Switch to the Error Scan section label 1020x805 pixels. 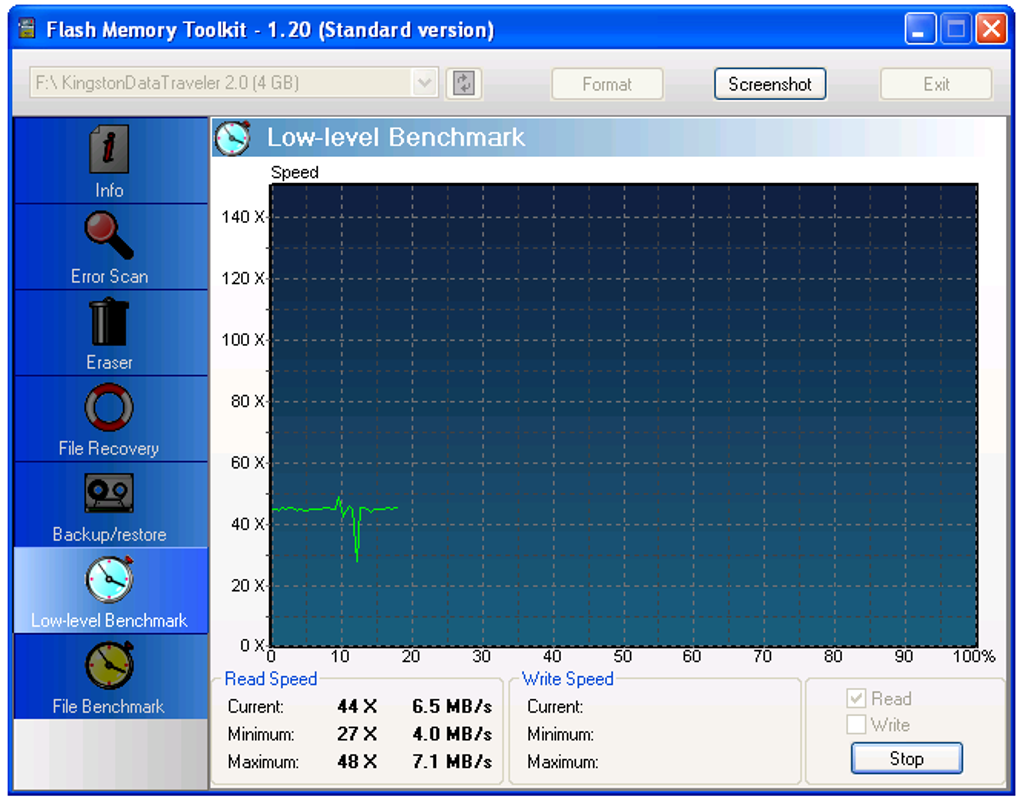(x=109, y=276)
